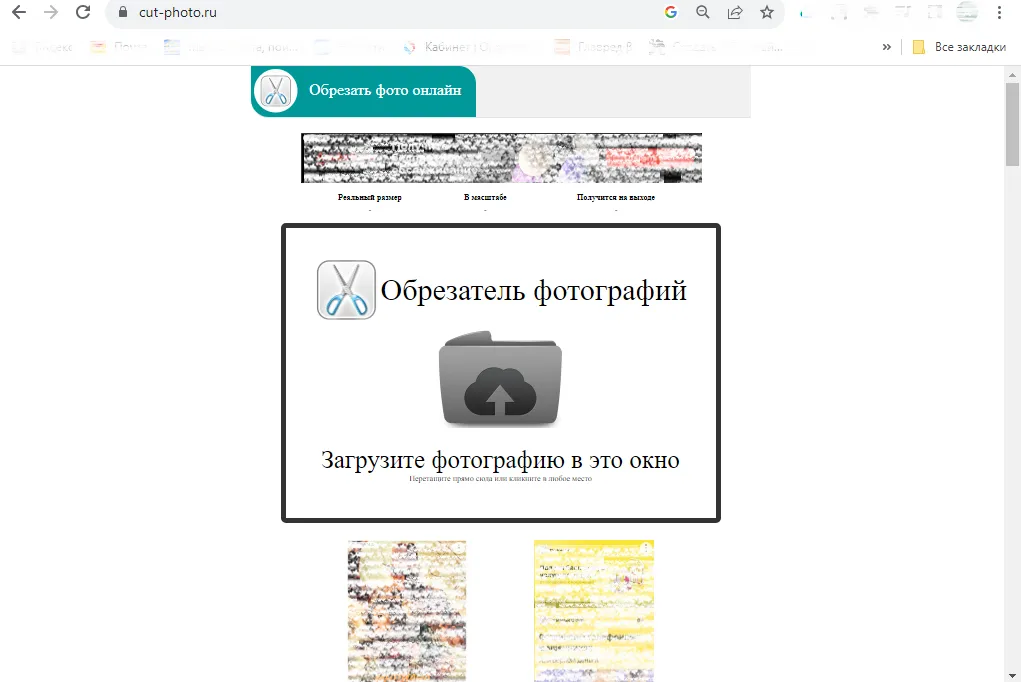Click the magnifier search icon in the toolbar
The image size is (1021, 682).
(703, 12)
